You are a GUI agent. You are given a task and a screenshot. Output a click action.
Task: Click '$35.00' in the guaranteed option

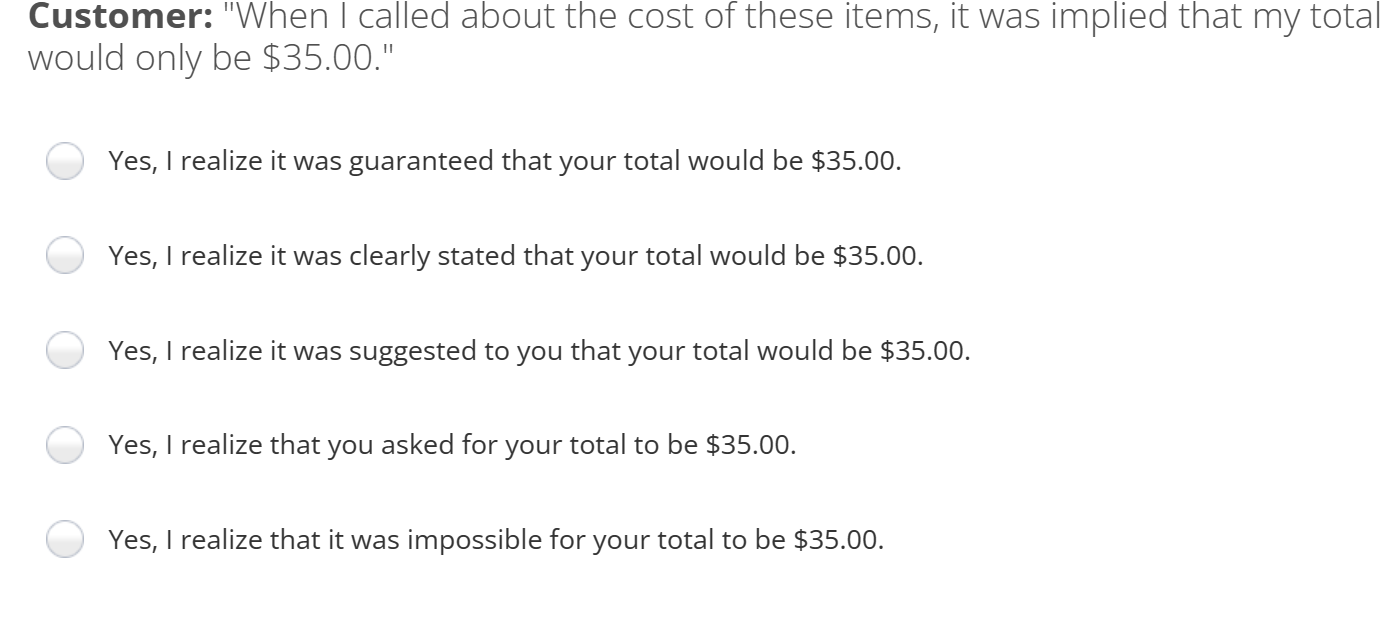click(856, 162)
